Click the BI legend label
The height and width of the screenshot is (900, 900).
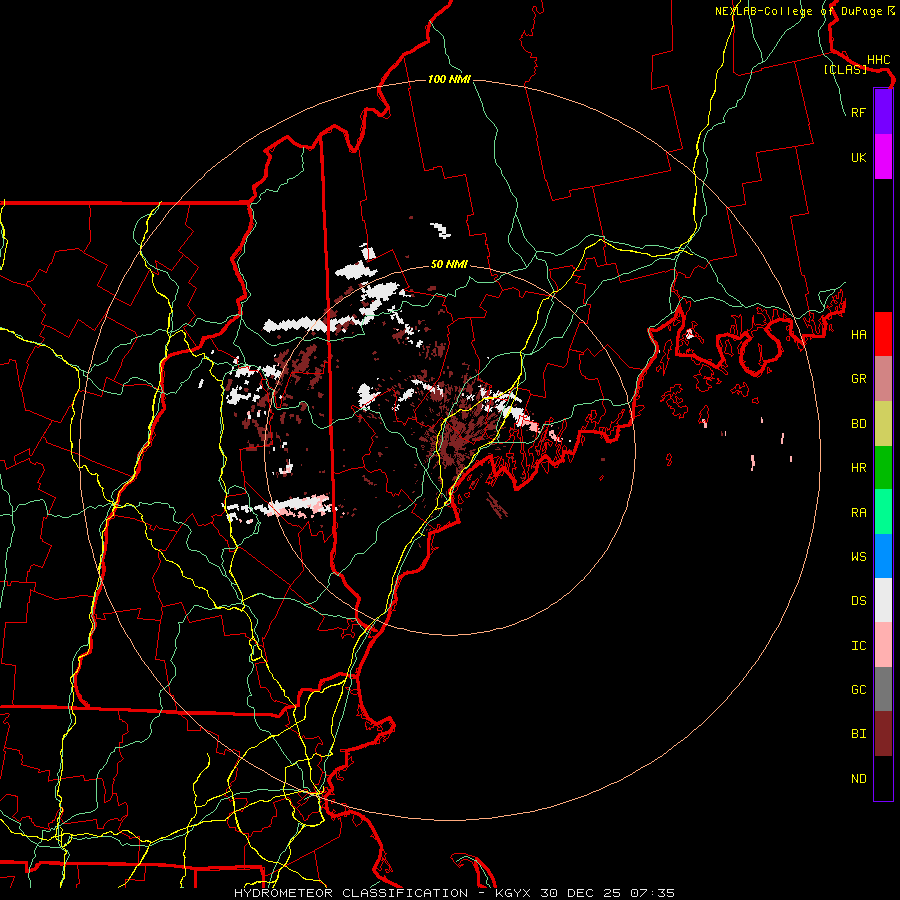pyautogui.click(x=858, y=734)
